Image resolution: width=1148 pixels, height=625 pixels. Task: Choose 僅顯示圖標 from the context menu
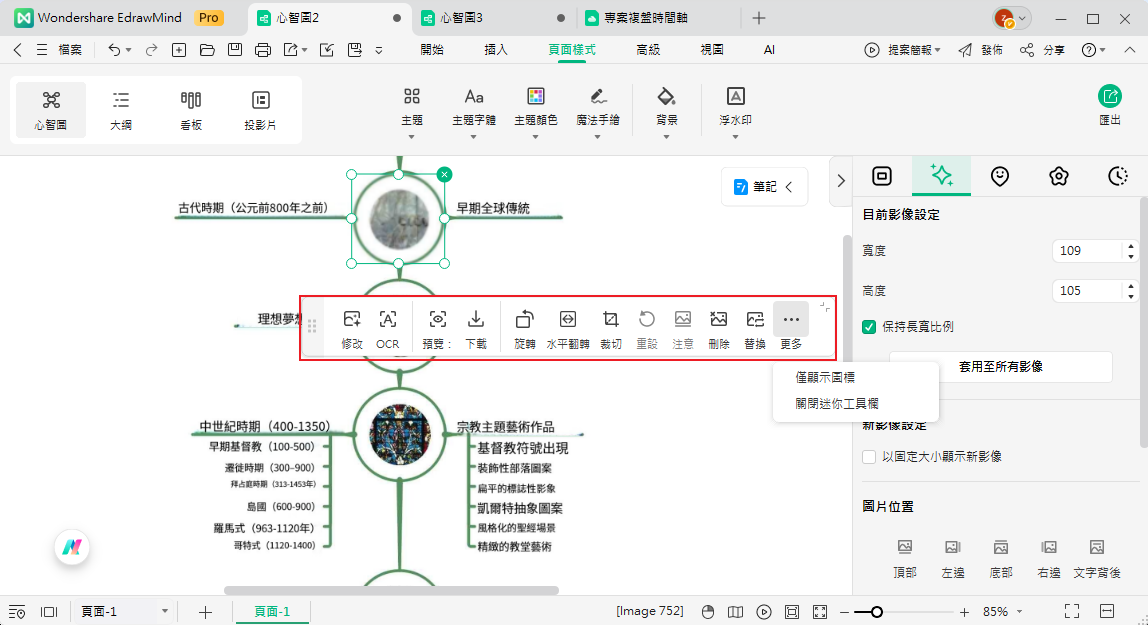click(x=825, y=378)
